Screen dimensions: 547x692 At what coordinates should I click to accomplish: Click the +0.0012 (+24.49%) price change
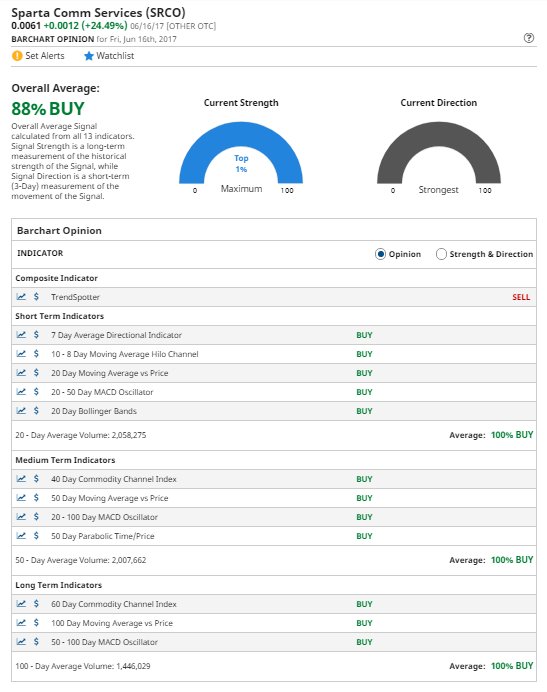click(x=85, y=26)
